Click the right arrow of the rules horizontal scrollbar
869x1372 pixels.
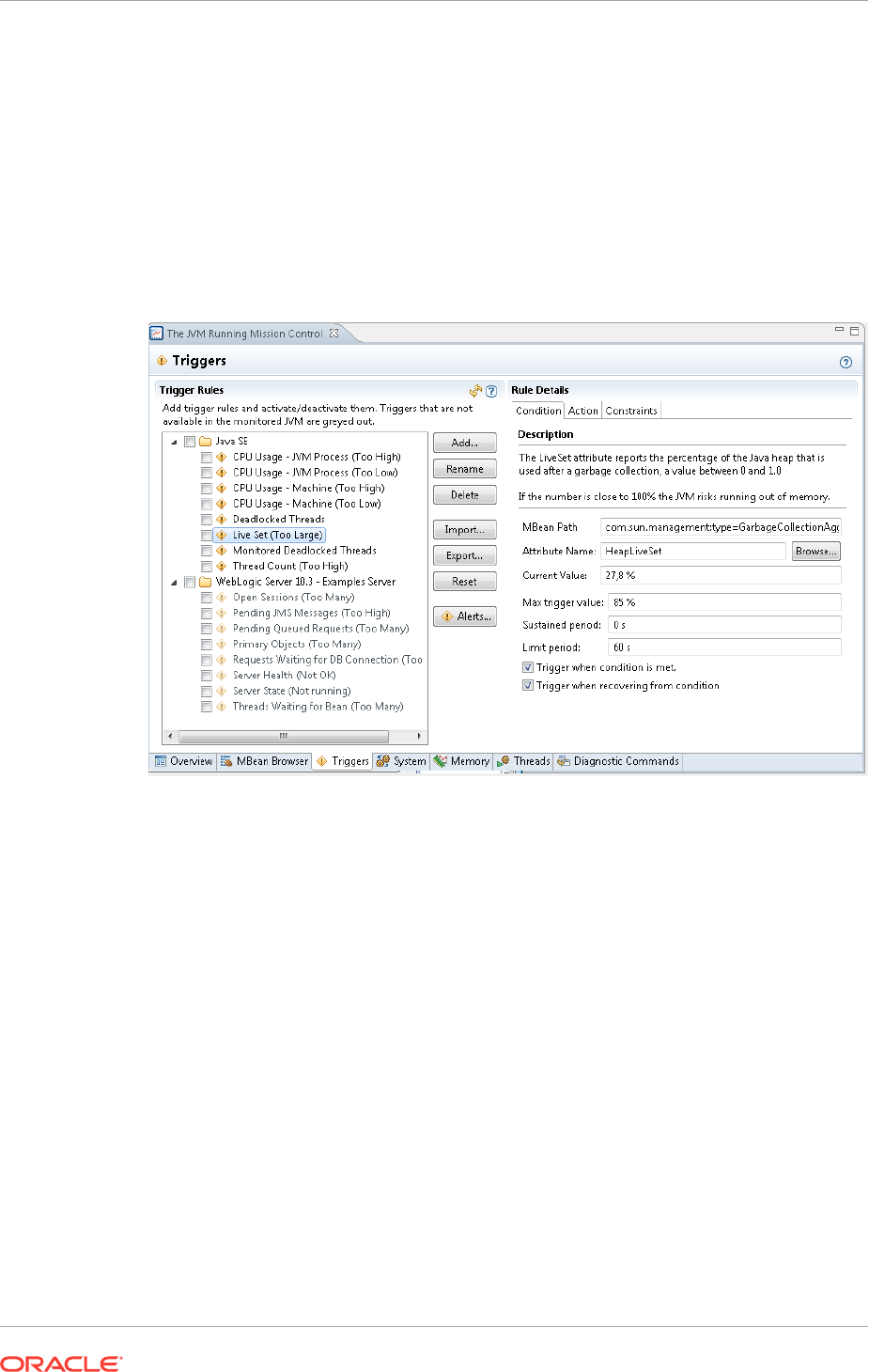point(420,736)
